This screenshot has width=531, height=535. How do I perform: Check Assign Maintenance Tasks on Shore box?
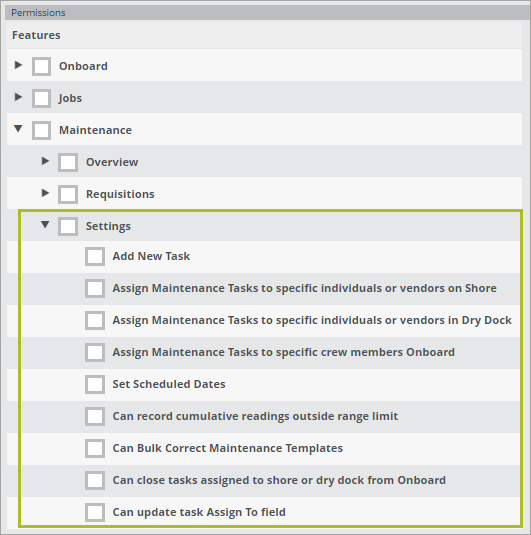pos(95,288)
